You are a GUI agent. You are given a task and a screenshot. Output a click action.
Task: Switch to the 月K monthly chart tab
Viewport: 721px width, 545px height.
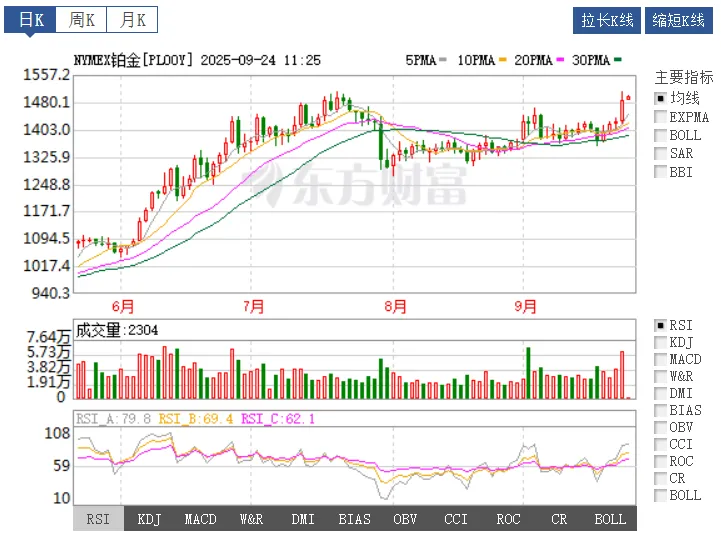coord(132,20)
